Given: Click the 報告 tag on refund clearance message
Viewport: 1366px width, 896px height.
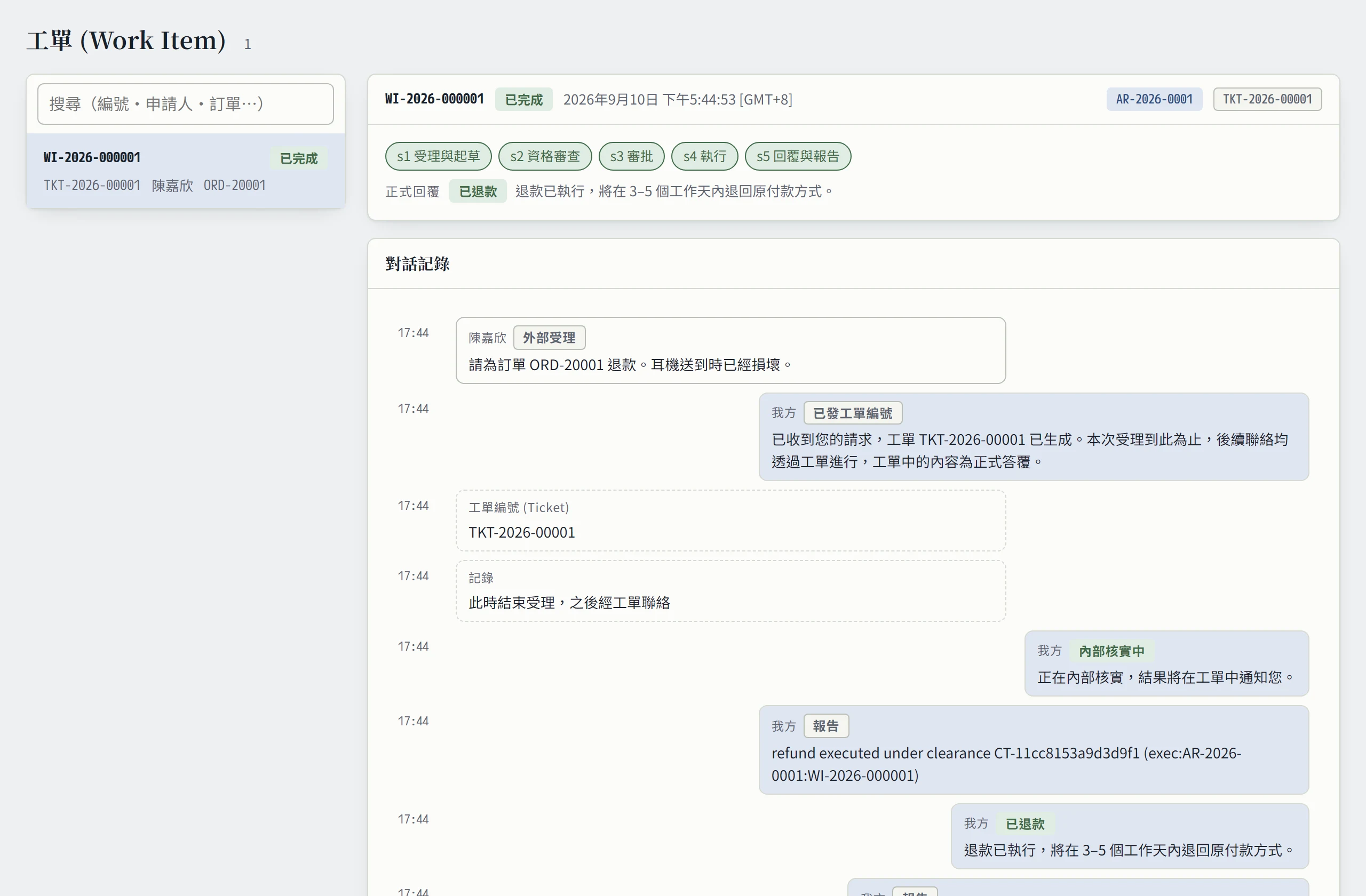Looking at the screenshot, I should click(825, 726).
